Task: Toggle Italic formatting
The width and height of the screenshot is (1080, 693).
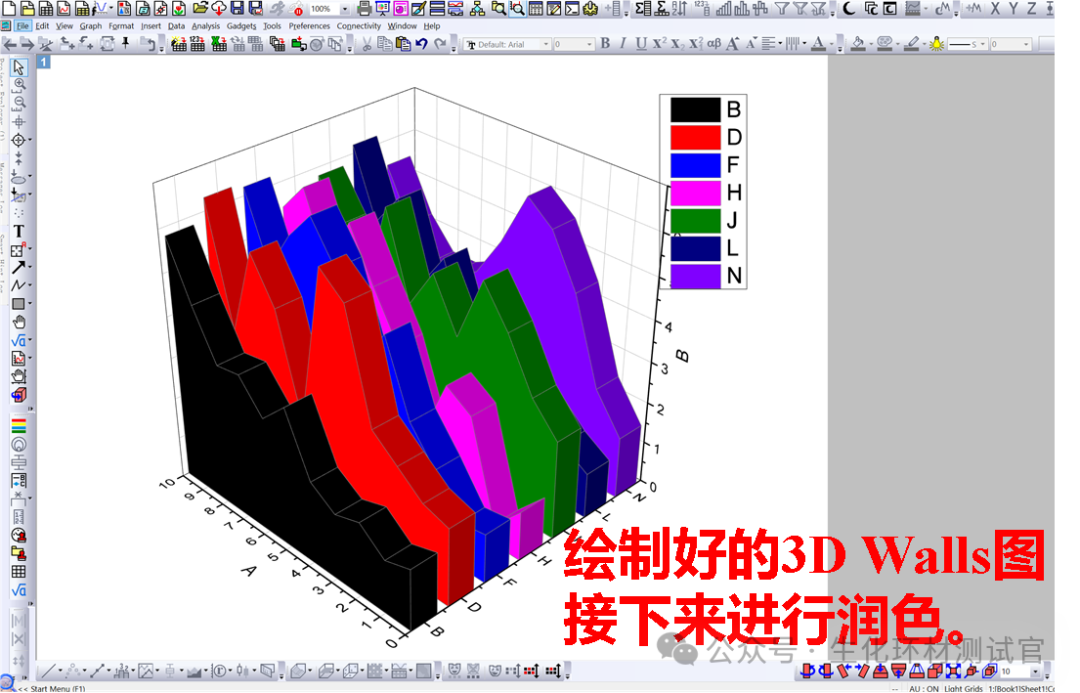Action: (623, 43)
